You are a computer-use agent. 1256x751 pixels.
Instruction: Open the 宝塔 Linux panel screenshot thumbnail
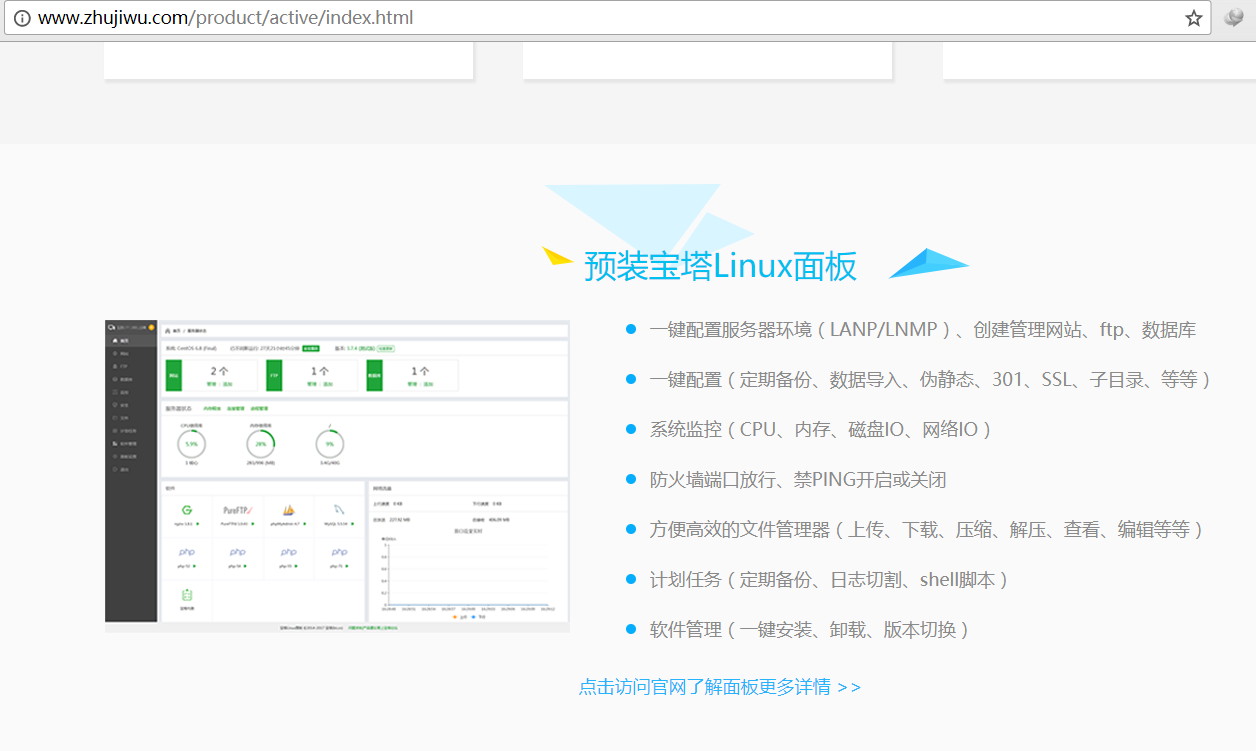pos(337,476)
